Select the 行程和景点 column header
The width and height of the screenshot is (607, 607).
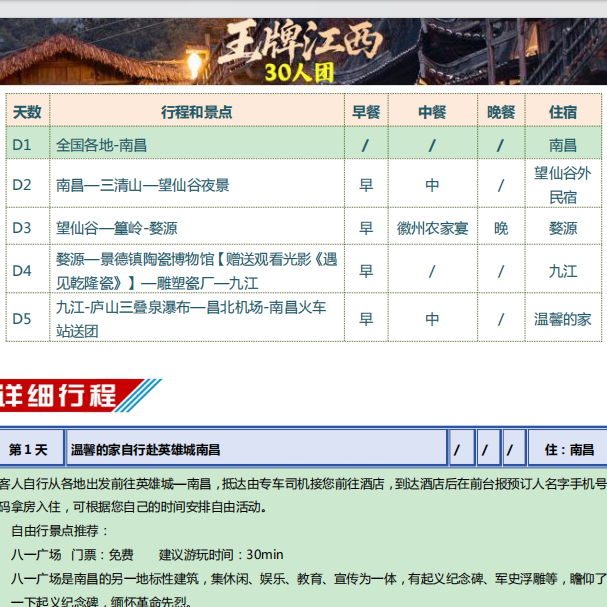196,111
